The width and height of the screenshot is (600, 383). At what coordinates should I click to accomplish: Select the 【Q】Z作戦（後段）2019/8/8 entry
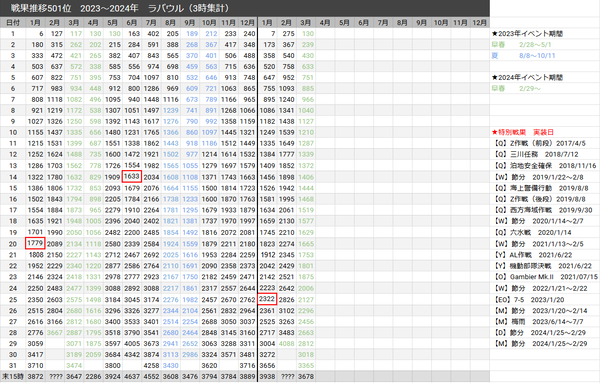pos(540,199)
